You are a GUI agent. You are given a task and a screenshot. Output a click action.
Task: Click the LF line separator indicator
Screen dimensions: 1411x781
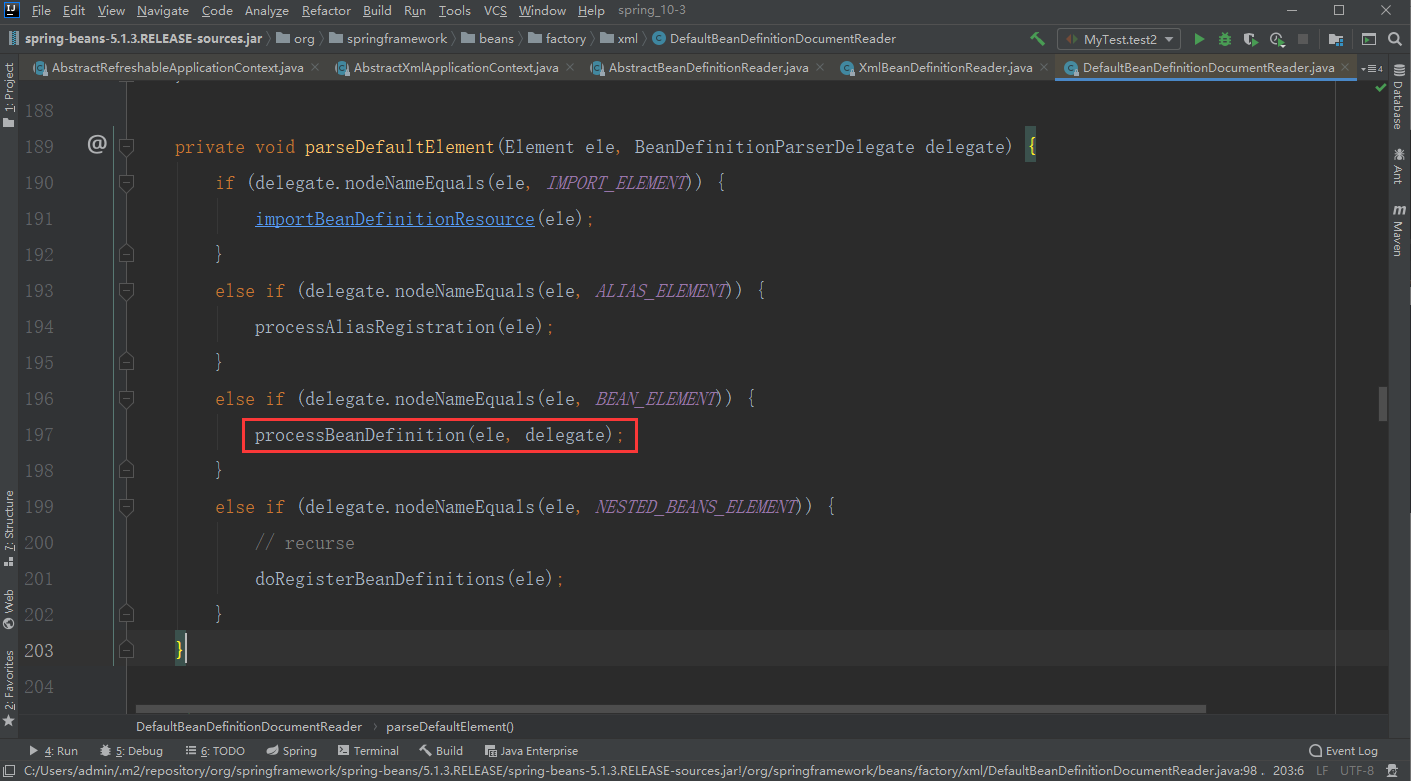(x=1322, y=771)
